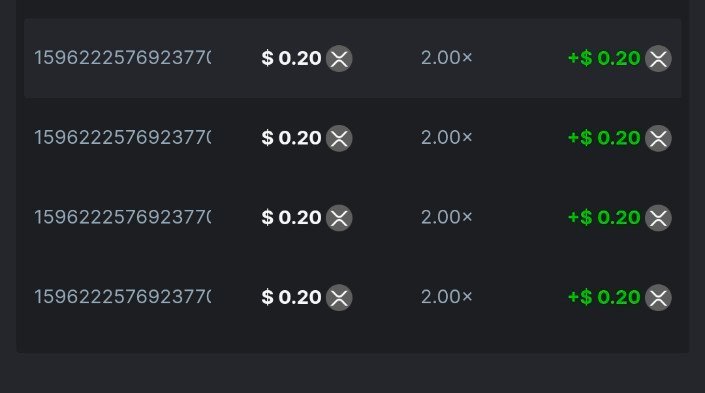Select the 2.00× multiplier in the bottom row

(x=446, y=297)
